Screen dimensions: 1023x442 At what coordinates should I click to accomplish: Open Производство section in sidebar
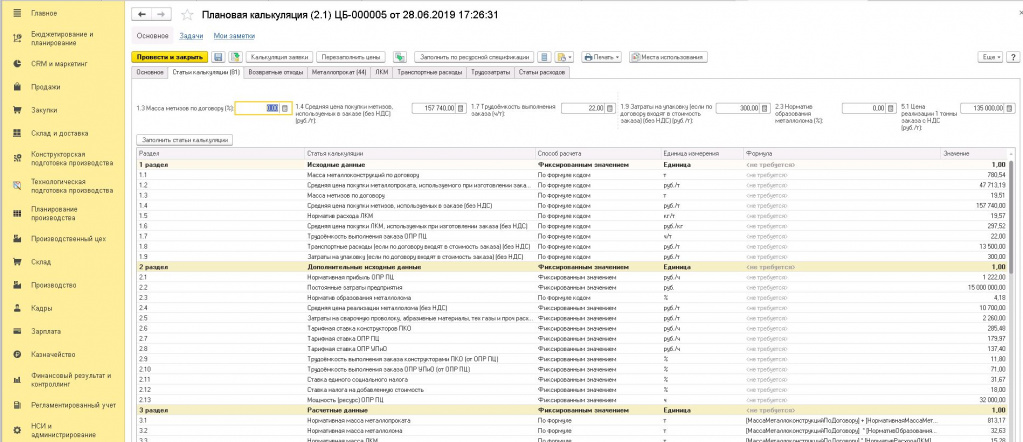tap(63, 285)
